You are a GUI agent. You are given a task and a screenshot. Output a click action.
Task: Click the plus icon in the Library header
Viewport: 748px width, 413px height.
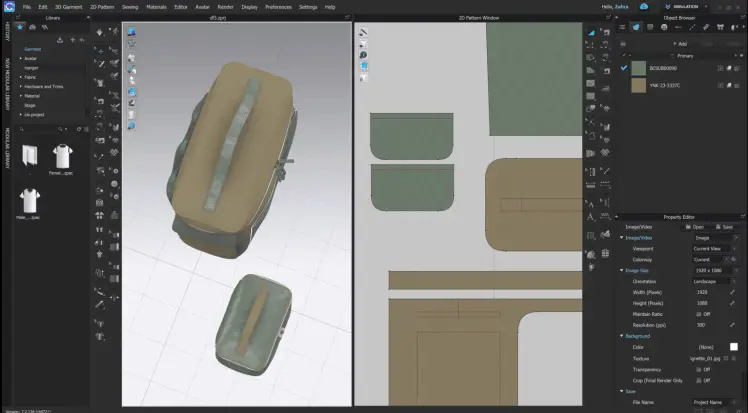click(73, 40)
